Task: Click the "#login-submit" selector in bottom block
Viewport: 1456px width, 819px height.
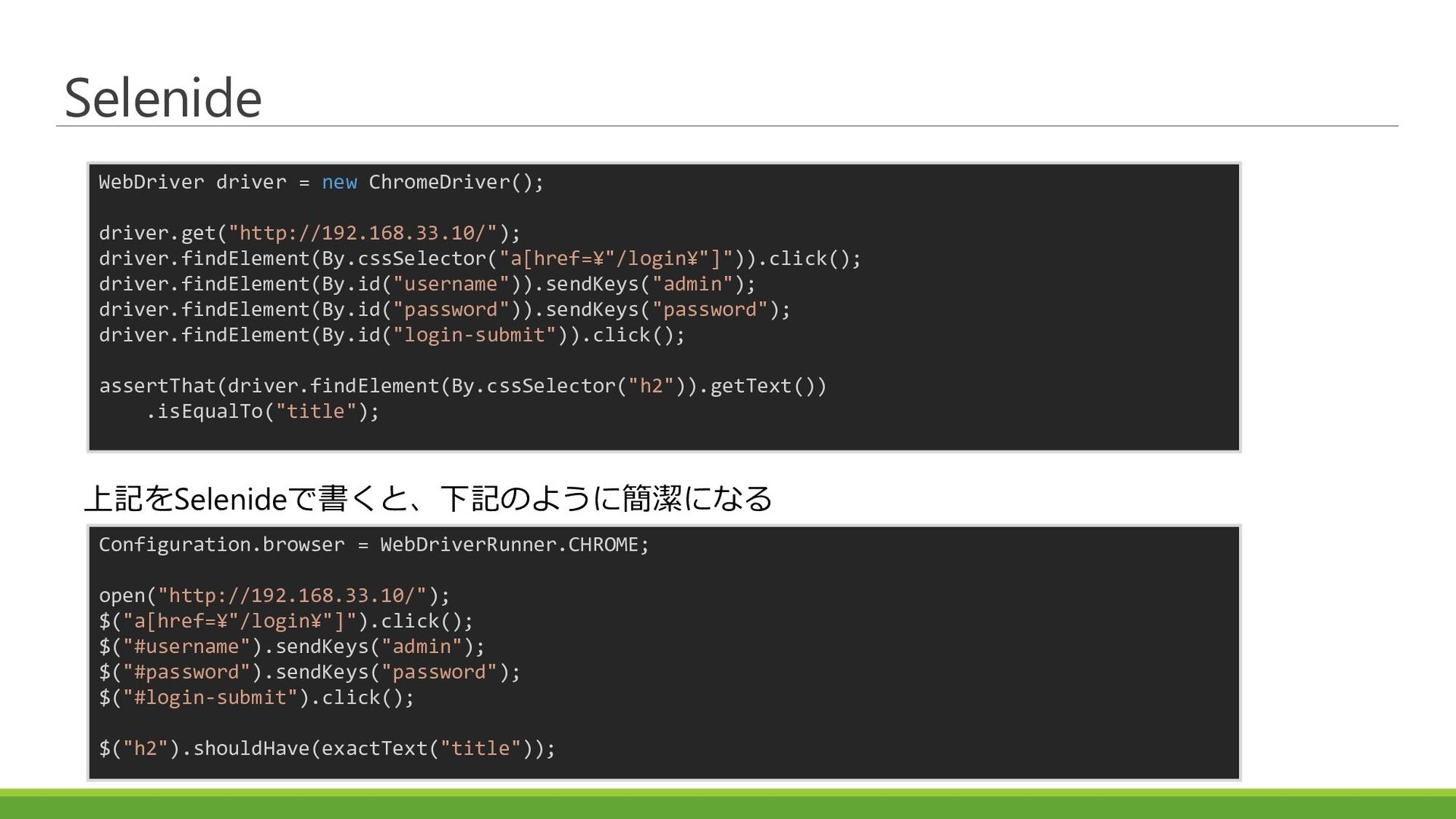Action: click(x=210, y=698)
